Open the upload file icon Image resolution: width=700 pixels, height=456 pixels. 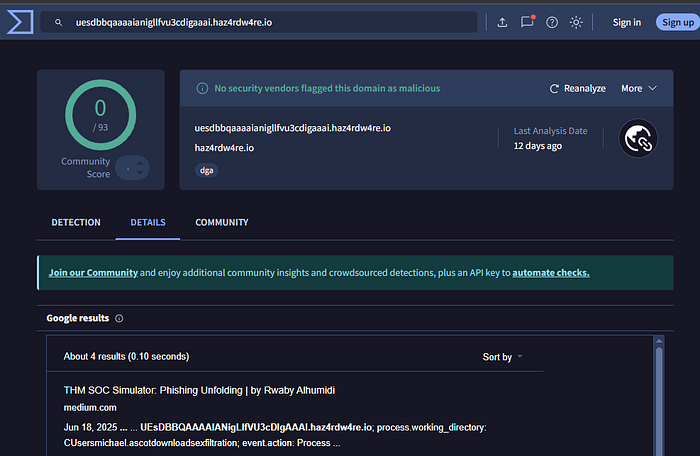tap(502, 22)
